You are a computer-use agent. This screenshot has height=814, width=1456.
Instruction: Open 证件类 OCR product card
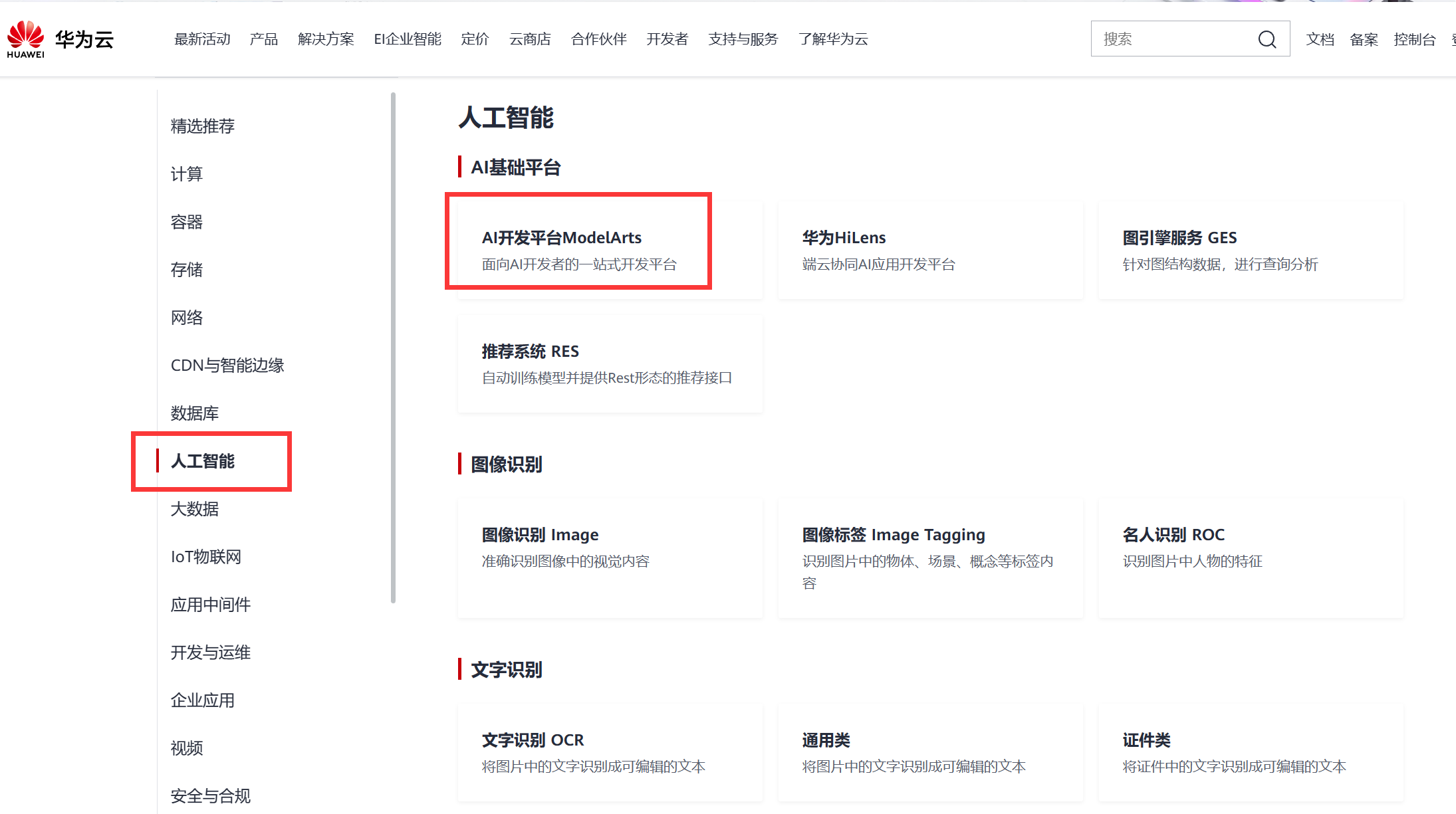click(1251, 752)
